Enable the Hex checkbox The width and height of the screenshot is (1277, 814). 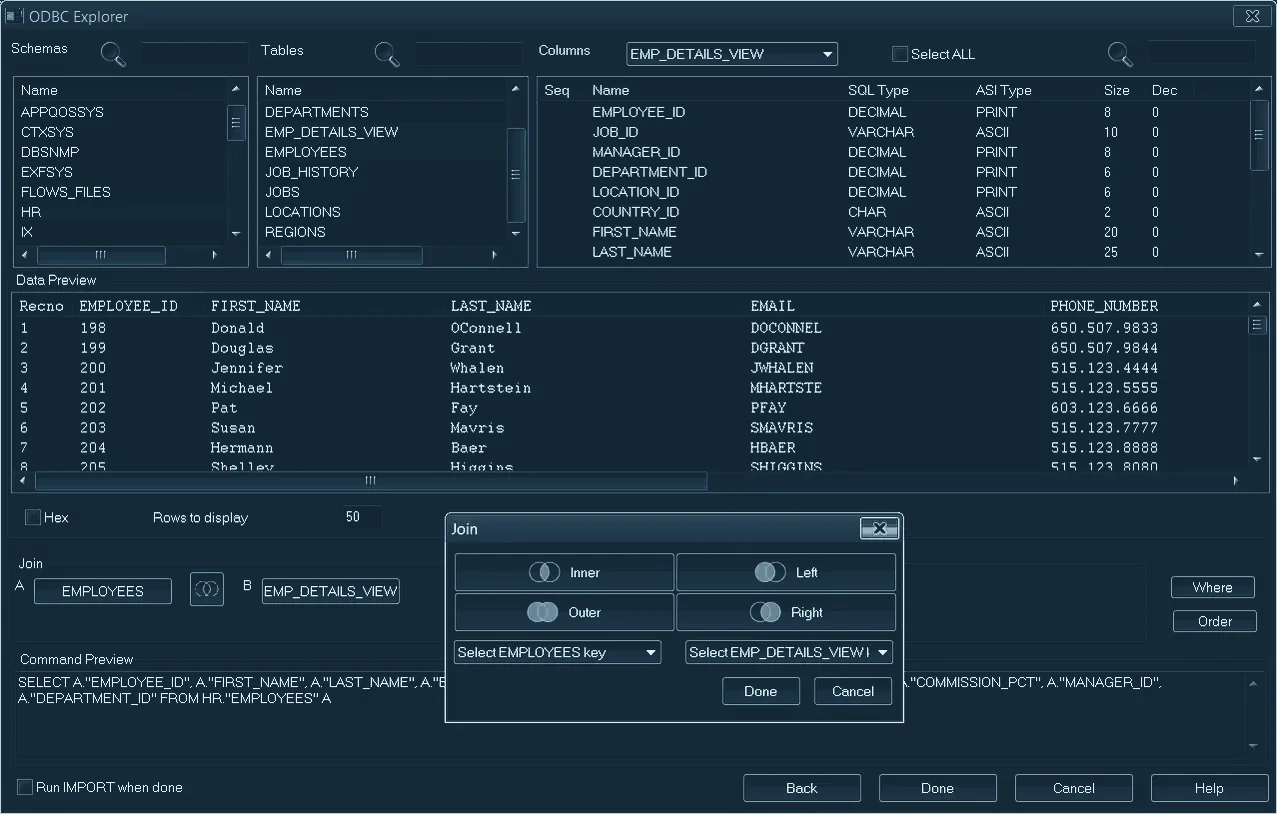[33, 517]
